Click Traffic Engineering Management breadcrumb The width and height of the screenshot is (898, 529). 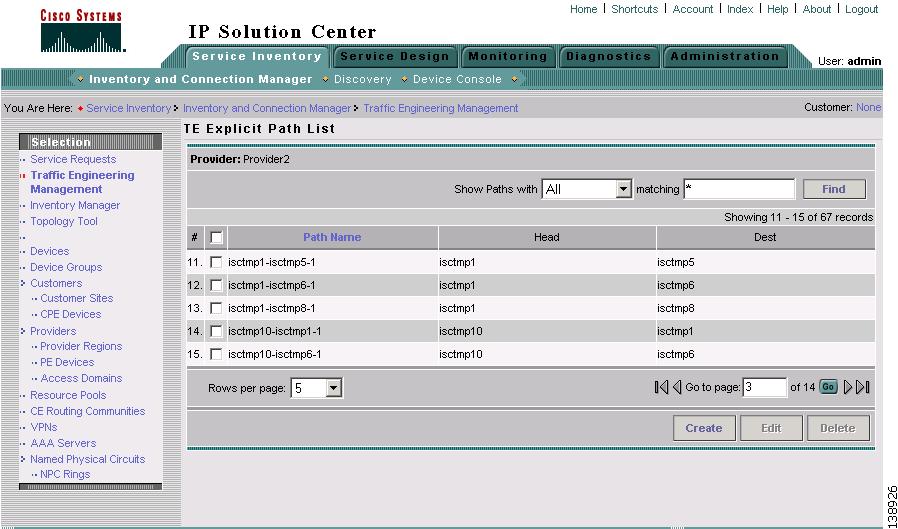click(441, 108)
